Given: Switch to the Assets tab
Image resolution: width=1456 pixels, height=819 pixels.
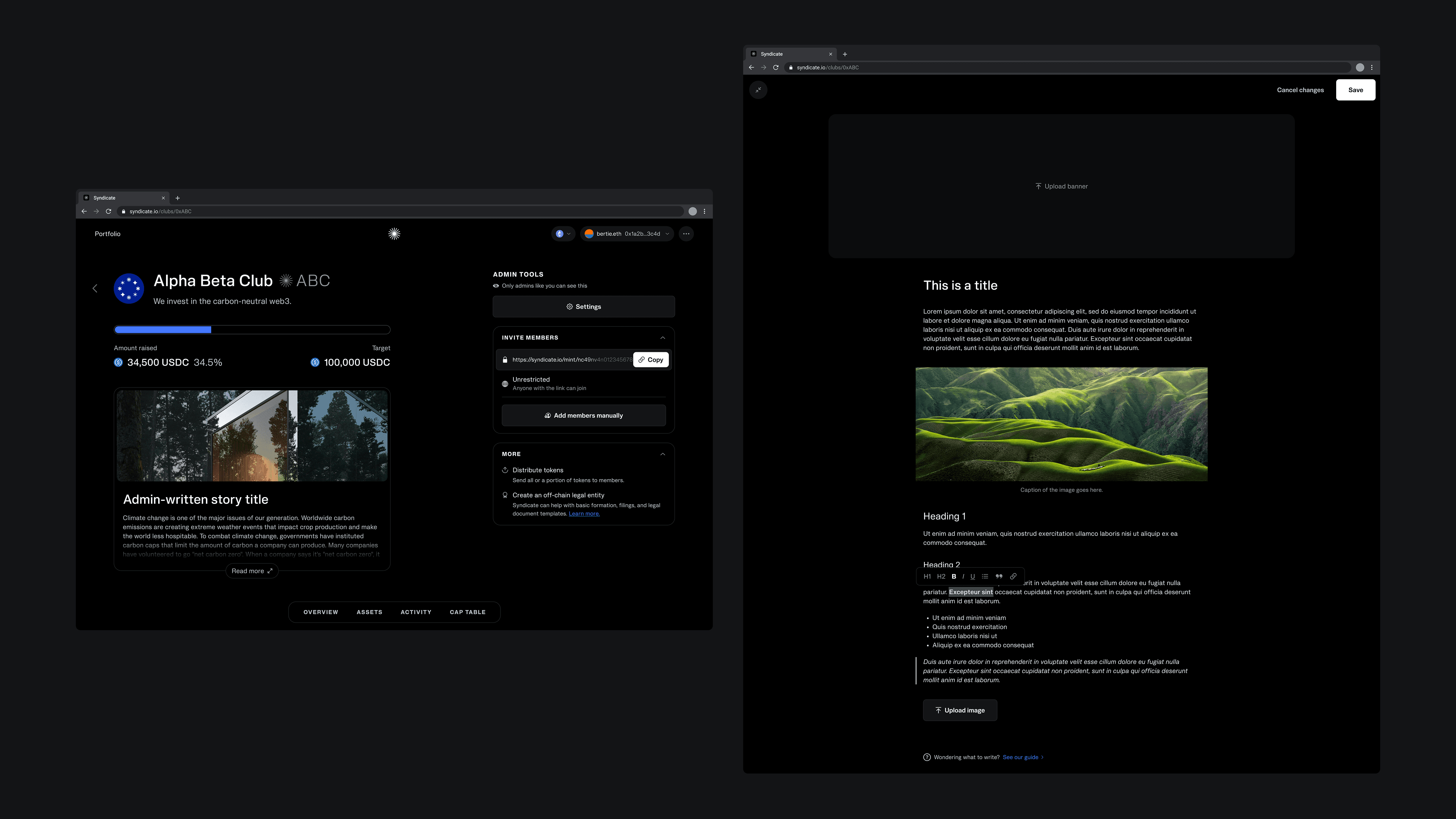Looking at the screenshot, I should tap(369, 612).
